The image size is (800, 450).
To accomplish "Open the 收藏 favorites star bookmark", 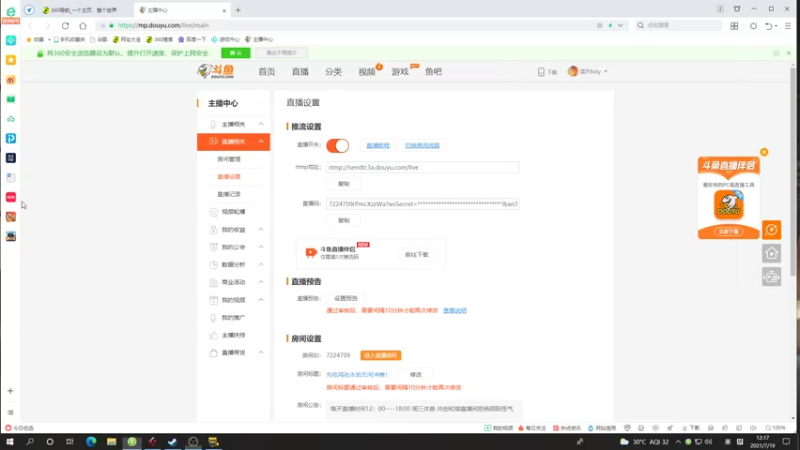I will coord(35,39).
